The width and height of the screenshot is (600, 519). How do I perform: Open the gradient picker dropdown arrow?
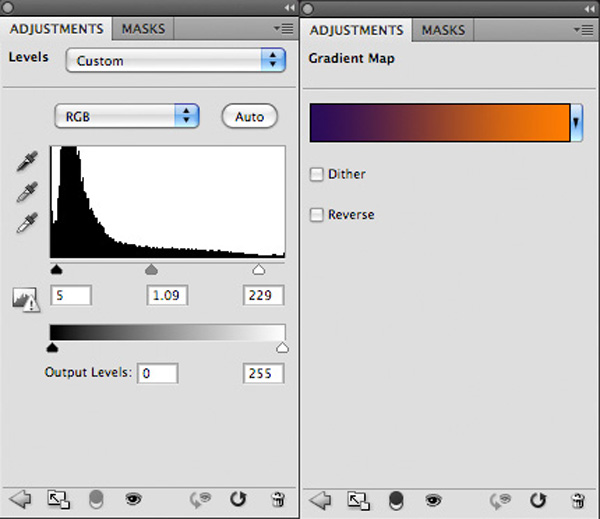576,122
